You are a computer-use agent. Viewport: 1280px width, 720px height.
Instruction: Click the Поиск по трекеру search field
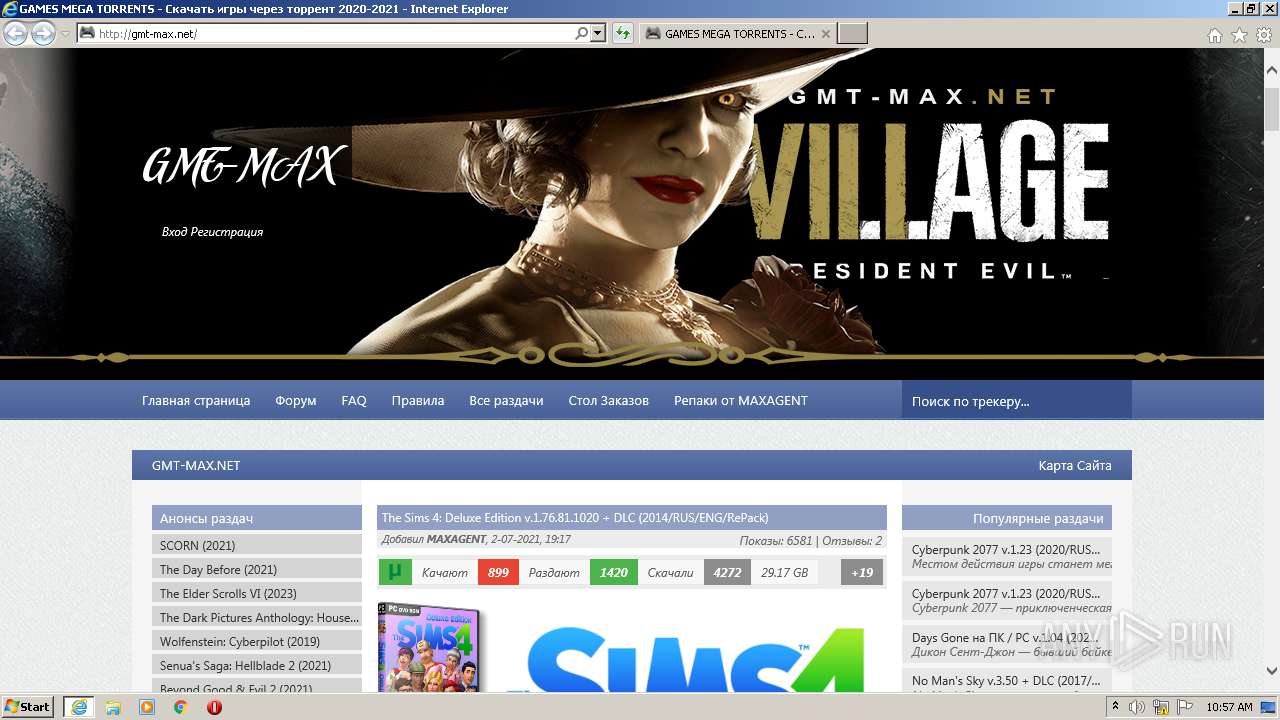(x=1017, y=400)
